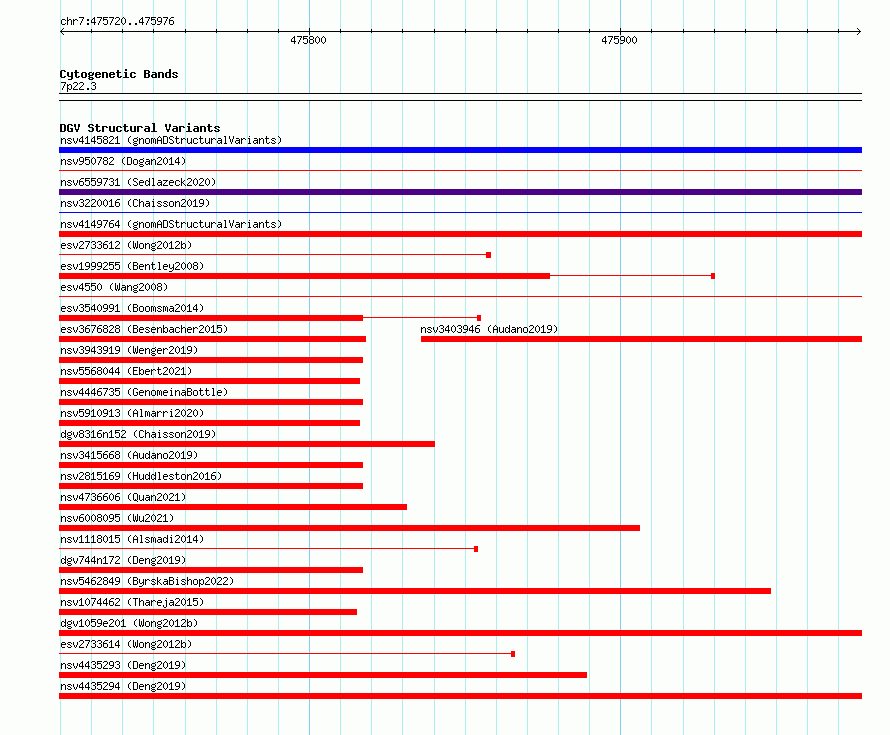The width and height of the screenshot is (890, 735).
Task: Open the nsv5462849 (ByrskaBishop2022) label
Action: pos(147,581)
